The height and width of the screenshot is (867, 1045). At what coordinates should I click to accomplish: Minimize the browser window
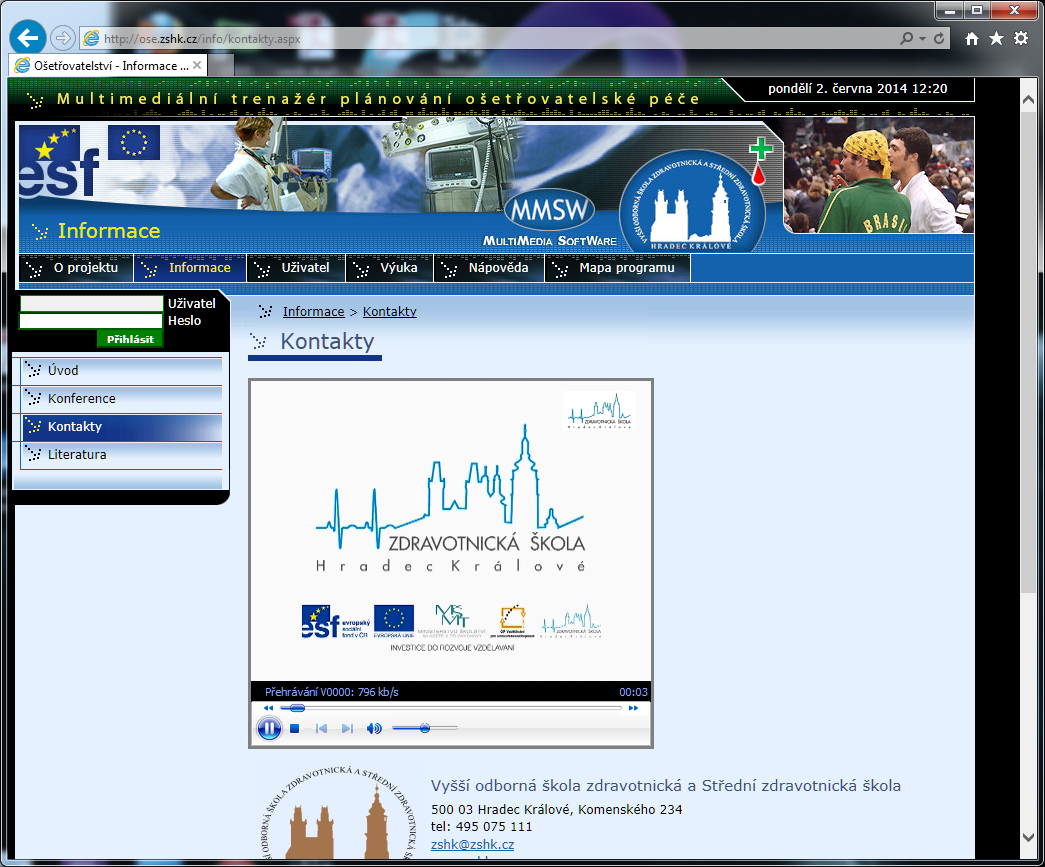click(x=950, y=10)
